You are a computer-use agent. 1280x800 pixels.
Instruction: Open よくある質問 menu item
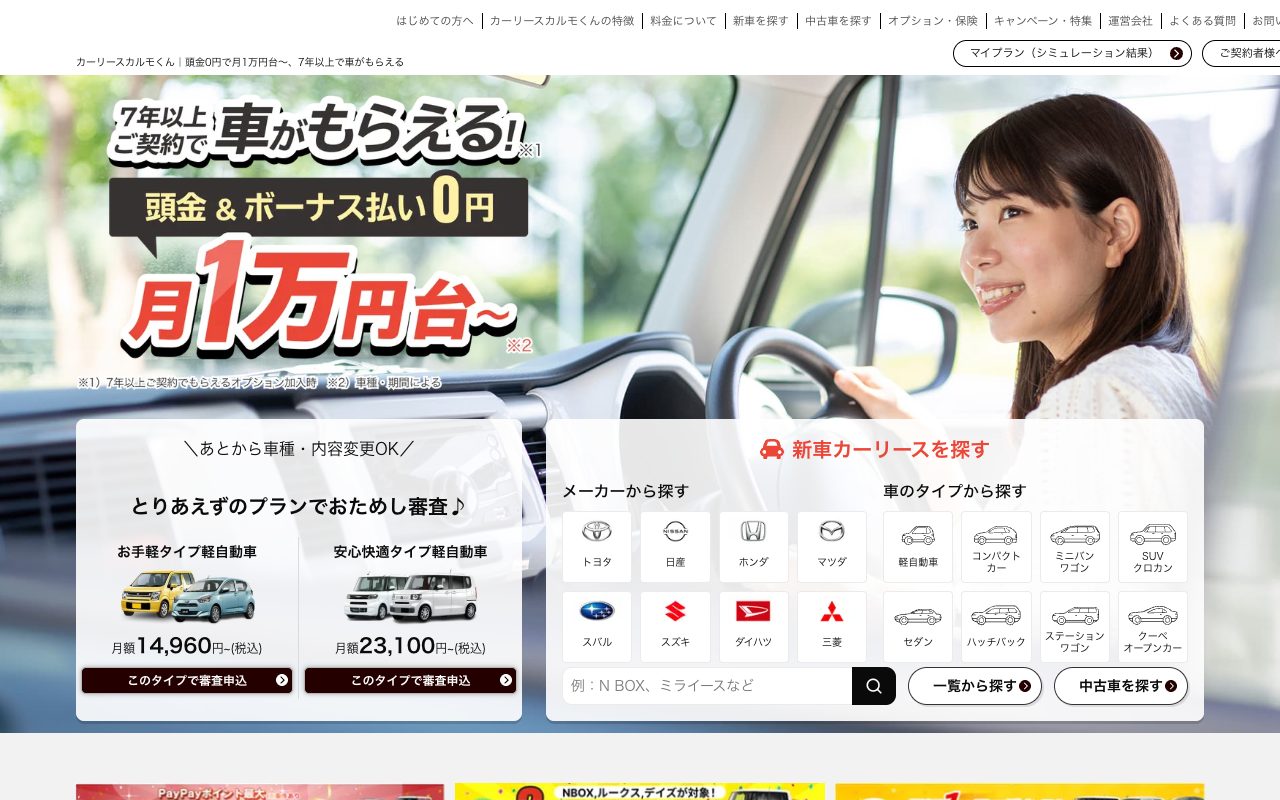pyautogui.click(x=1202, y=20)
